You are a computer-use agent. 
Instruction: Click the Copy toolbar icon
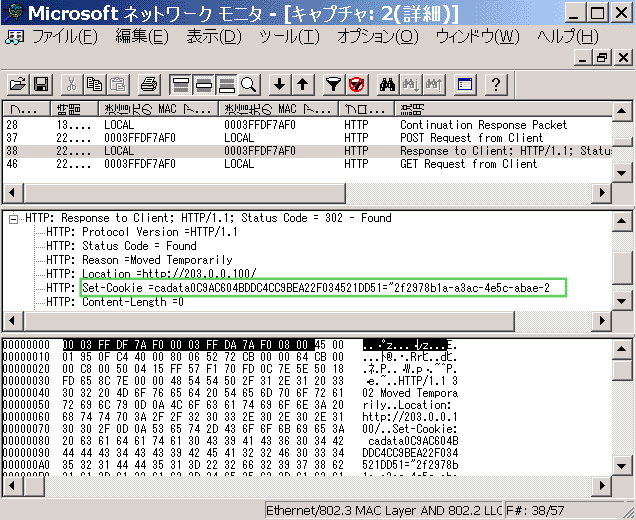click(x=95, y=85)
